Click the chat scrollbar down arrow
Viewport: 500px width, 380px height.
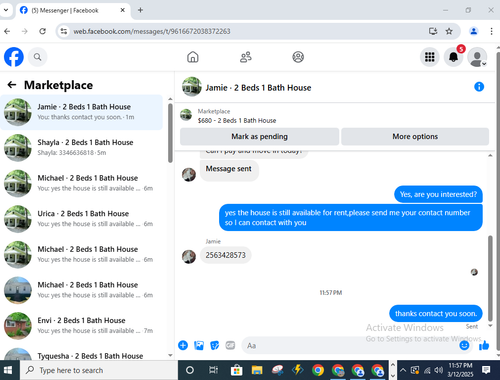pyautogui.click(x=490, y=326)
